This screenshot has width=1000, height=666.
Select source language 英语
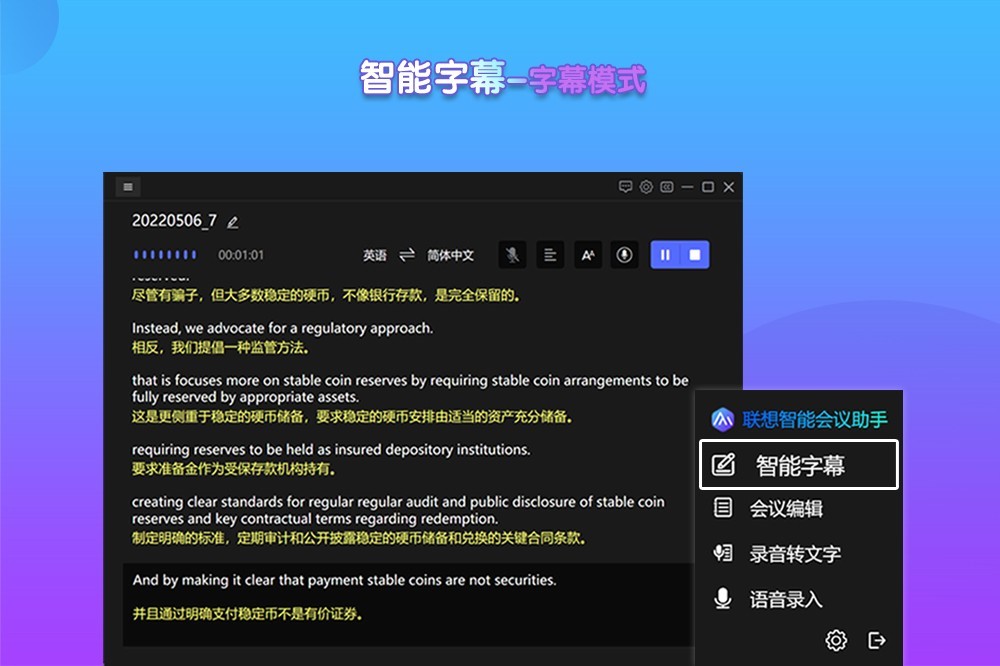(375, 255)
